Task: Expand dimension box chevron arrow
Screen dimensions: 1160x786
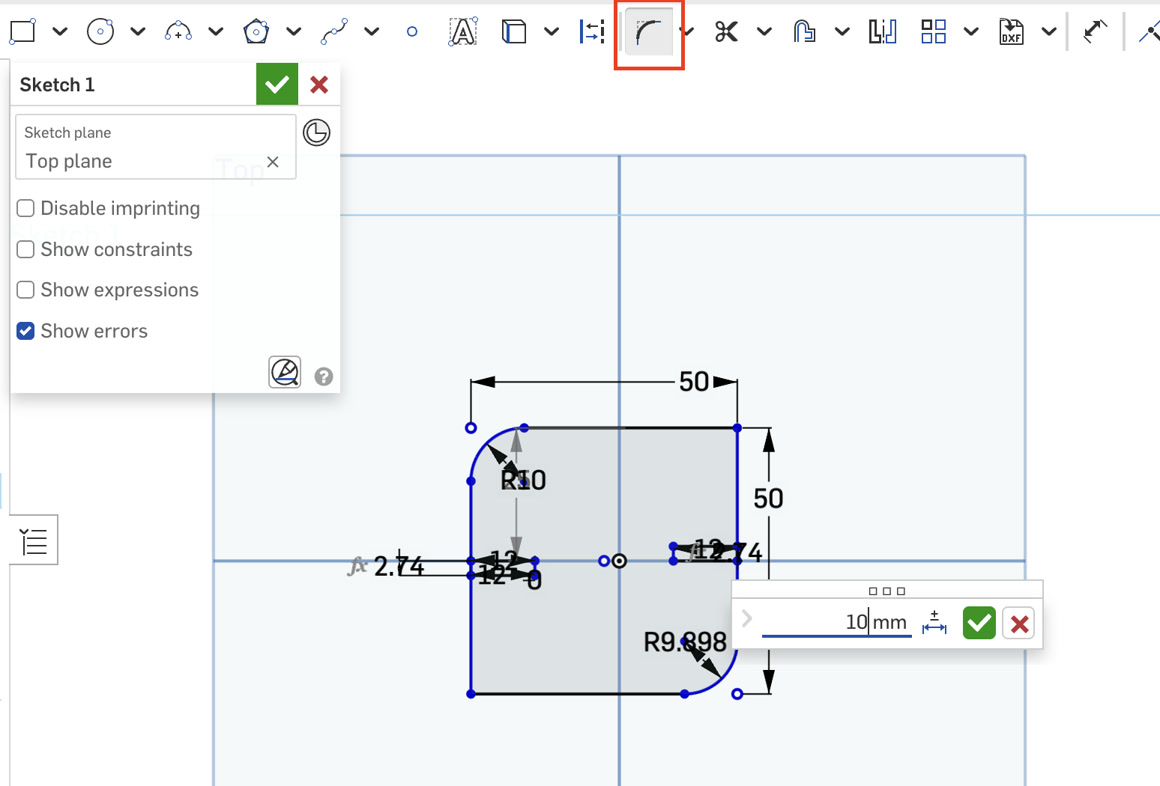Action: pyautogui.click(x=746, y=619)
